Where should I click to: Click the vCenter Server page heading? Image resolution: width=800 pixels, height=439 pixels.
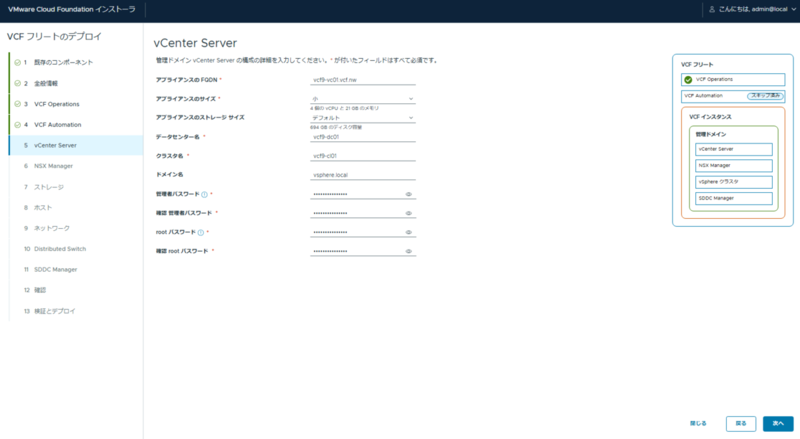coord(195,43)
